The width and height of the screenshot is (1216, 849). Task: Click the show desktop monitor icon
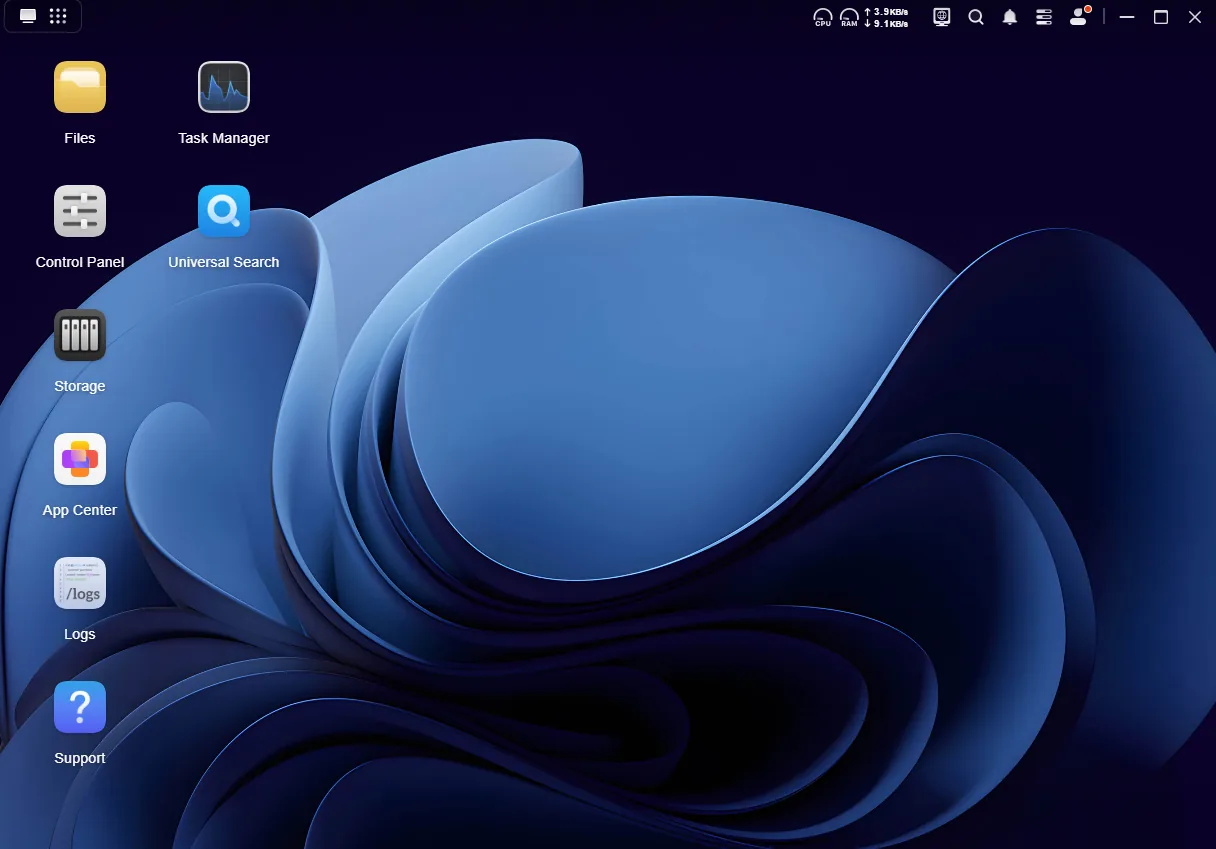coord(28,17)
